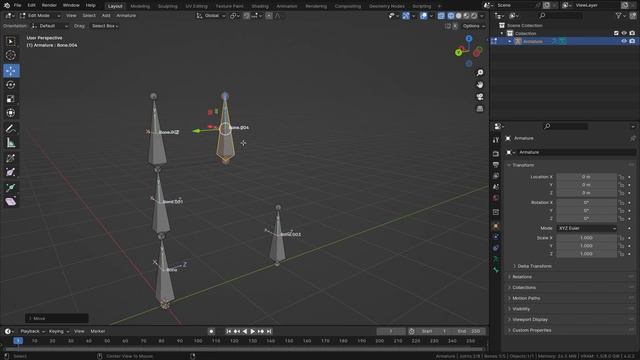Open the Object properties tab
This screenshot has height=360, width=640.
(x=496, y=226)
